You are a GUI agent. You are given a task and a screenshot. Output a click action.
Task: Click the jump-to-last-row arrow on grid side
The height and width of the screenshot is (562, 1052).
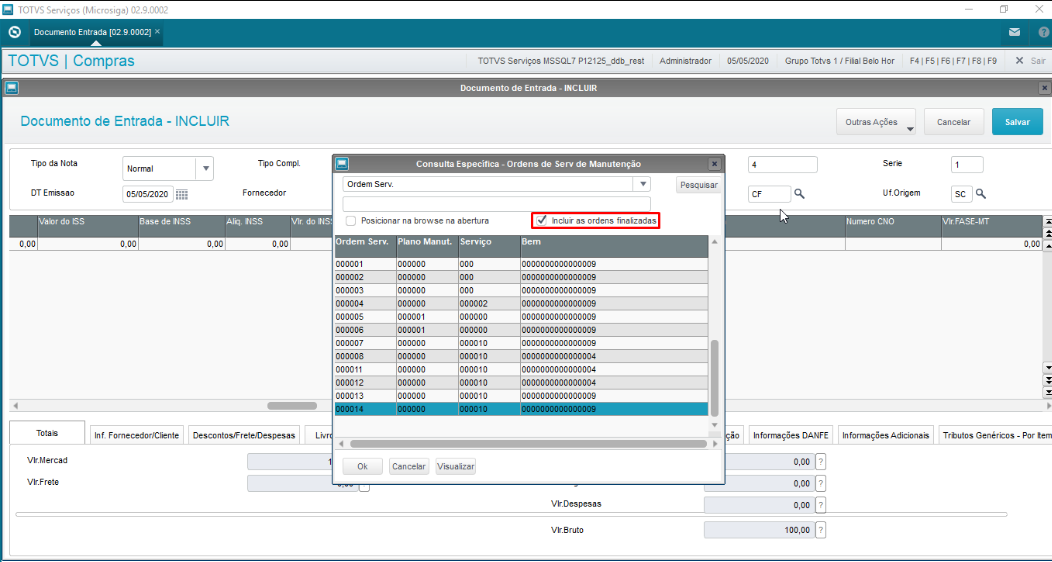(1047, 392)
